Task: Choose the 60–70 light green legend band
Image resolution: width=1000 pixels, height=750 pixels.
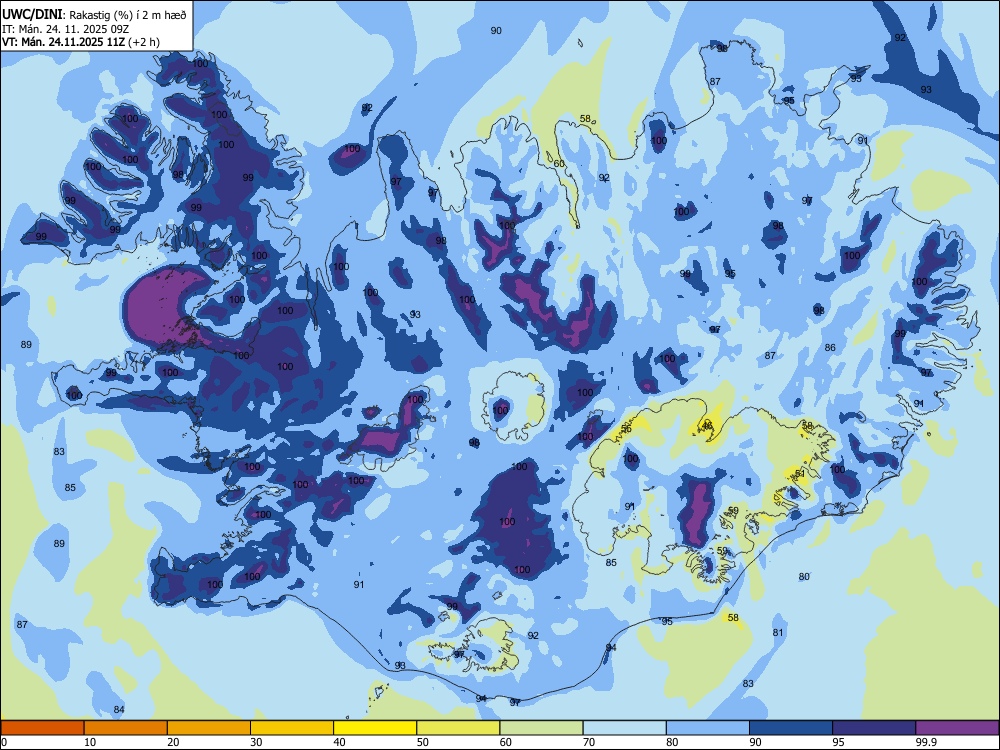Action: tap(541, 728)
